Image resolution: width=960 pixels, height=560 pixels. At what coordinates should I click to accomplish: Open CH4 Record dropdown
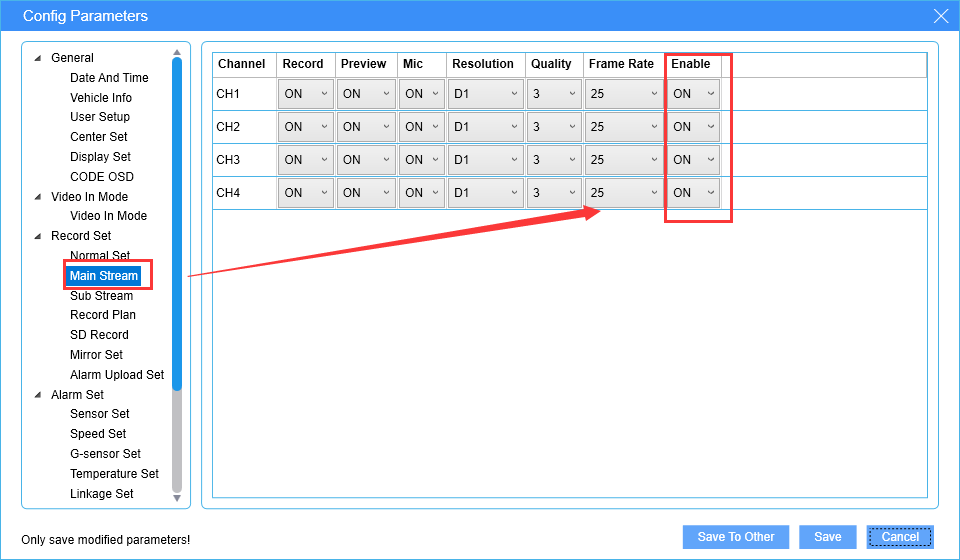pos(306,193)
